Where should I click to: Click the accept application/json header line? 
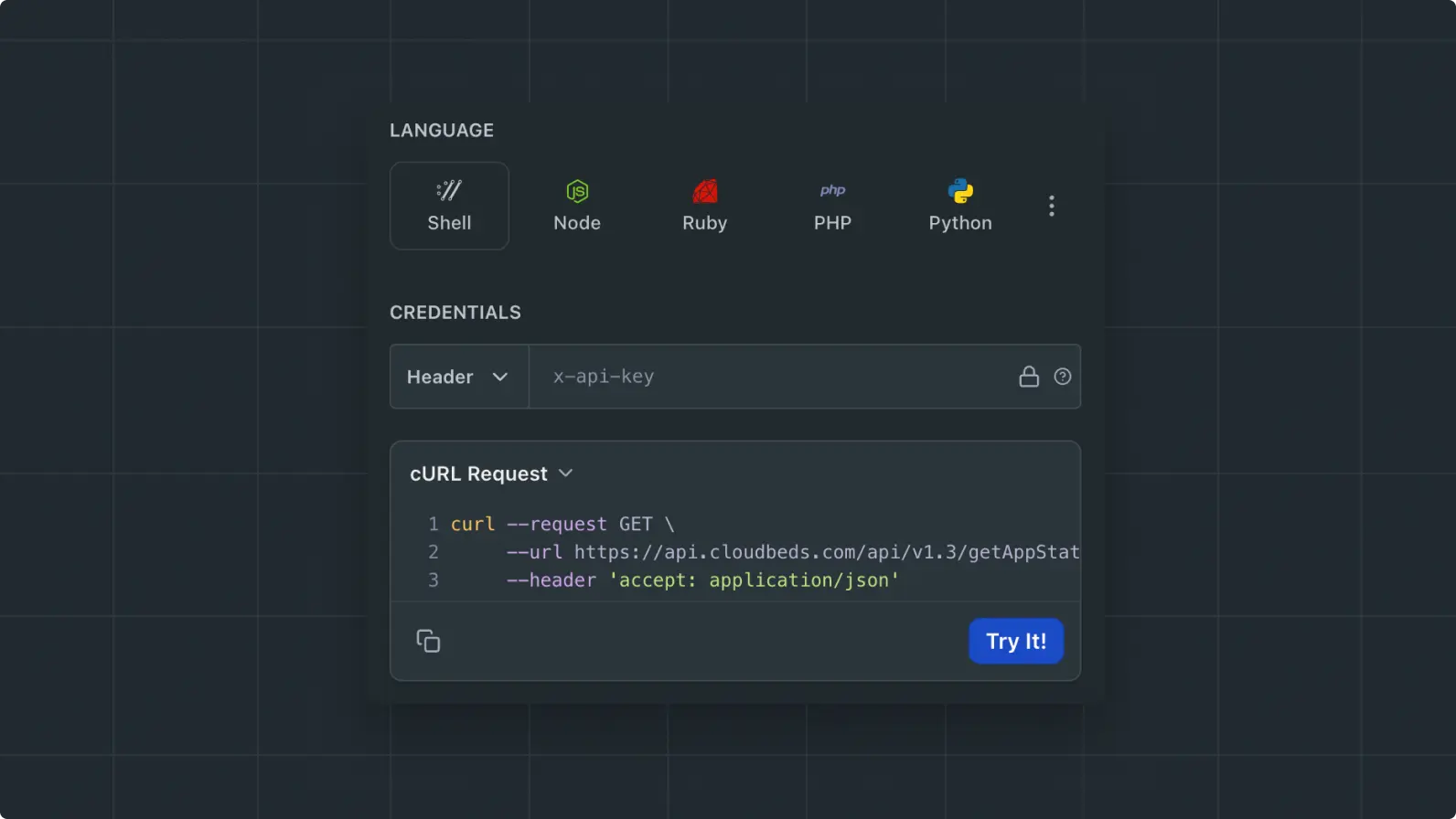point(702,580)
